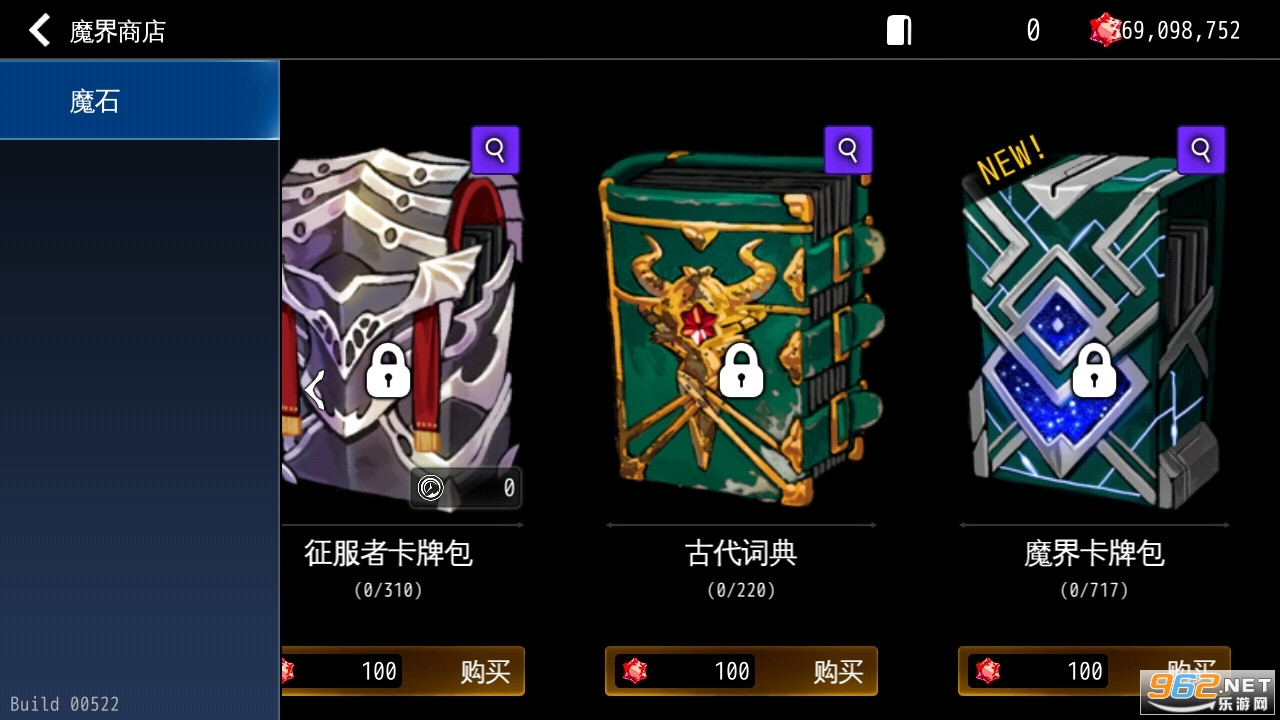Viewport: 1280px width, 720px height.
Task: Tap the red magic stone currency icon
Action: click(1104, 30)
